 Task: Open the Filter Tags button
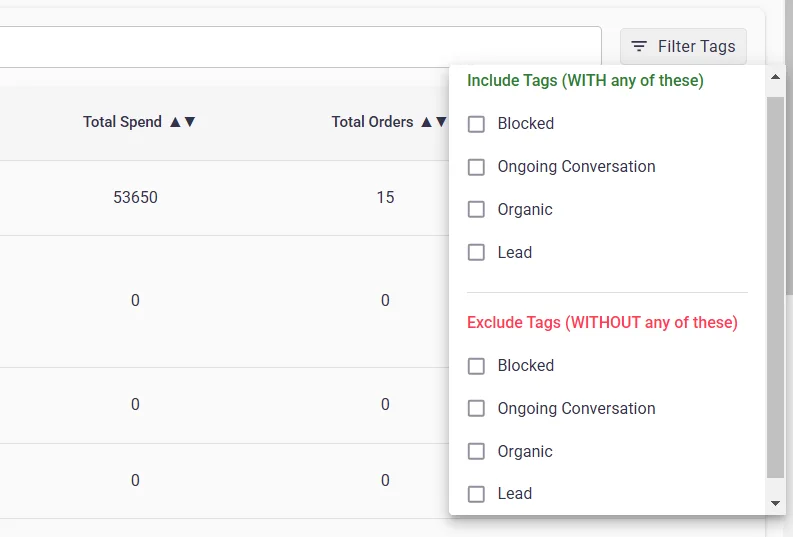pos(683,47)
